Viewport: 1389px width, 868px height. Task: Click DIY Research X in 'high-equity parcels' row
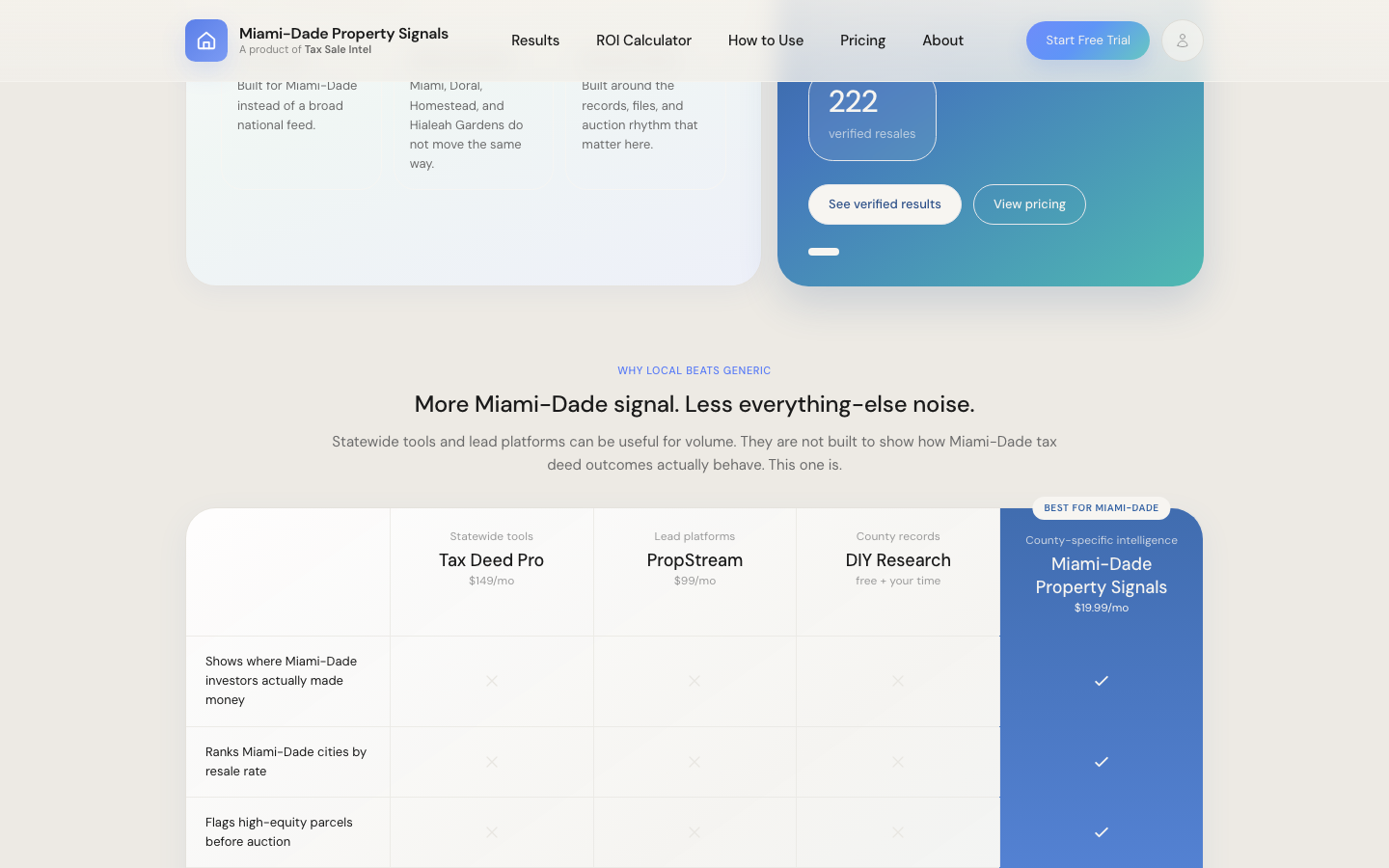click(898, 832)
